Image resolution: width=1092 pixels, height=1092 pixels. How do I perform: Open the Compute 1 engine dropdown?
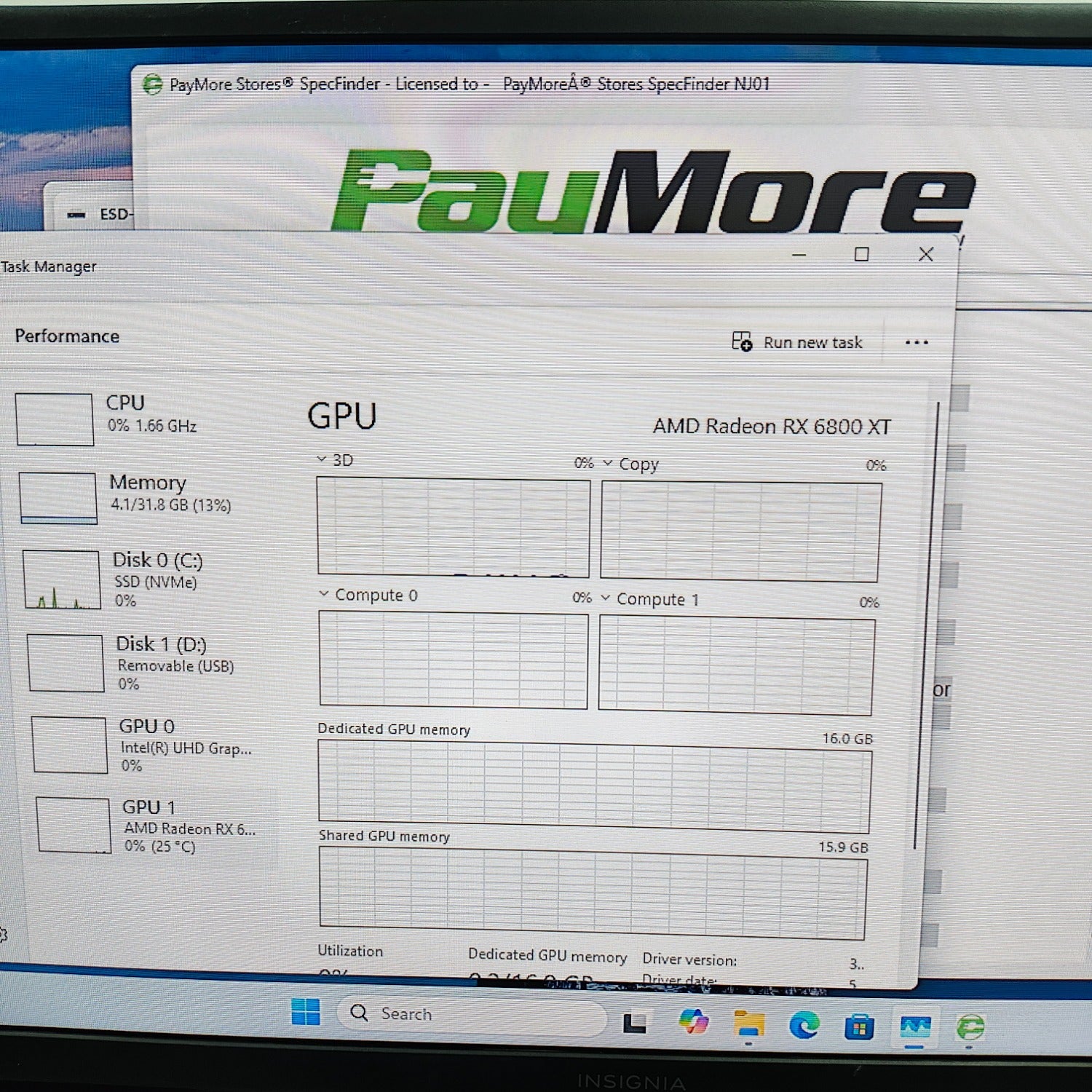pos(606,598)
